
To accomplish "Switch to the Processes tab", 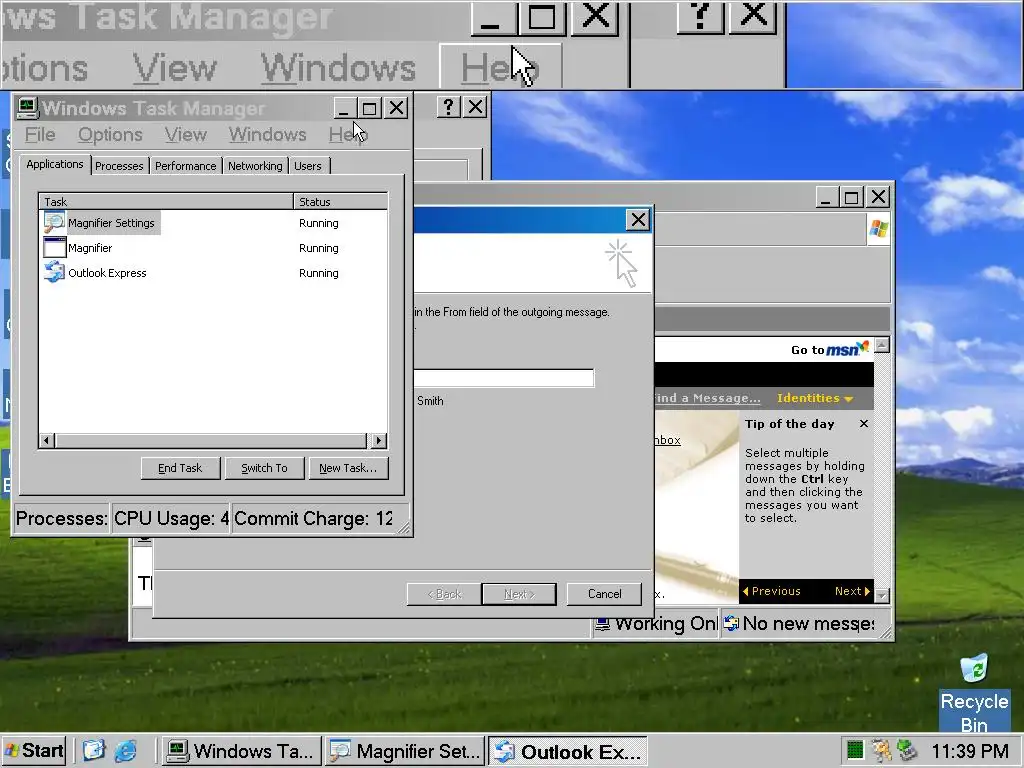I will click(119, 166).
